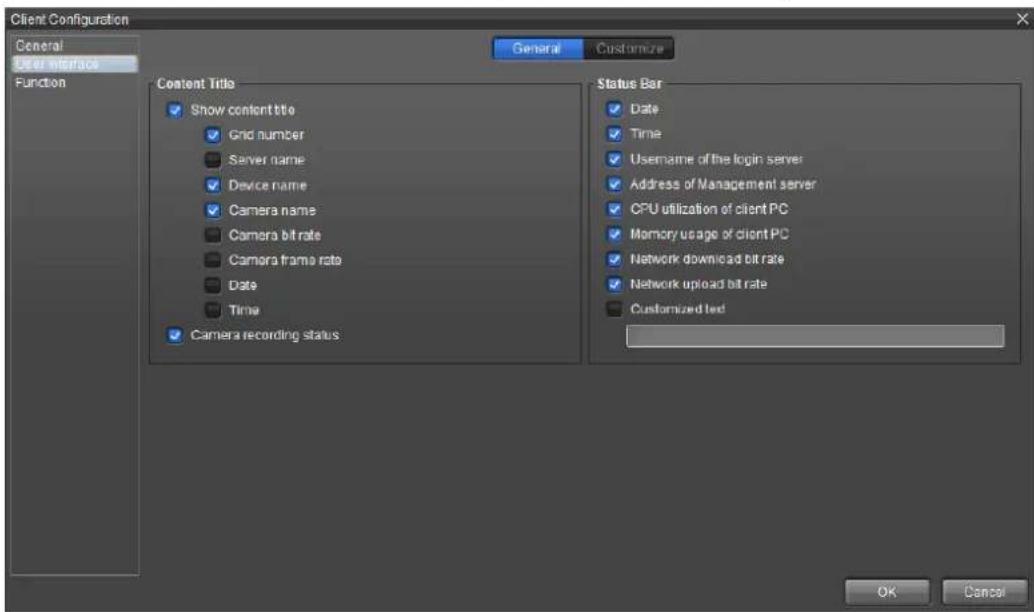Screen dimensions: 1034x612
Task: Toggle Address of Management server checkbox
Action: click(614, 184)
